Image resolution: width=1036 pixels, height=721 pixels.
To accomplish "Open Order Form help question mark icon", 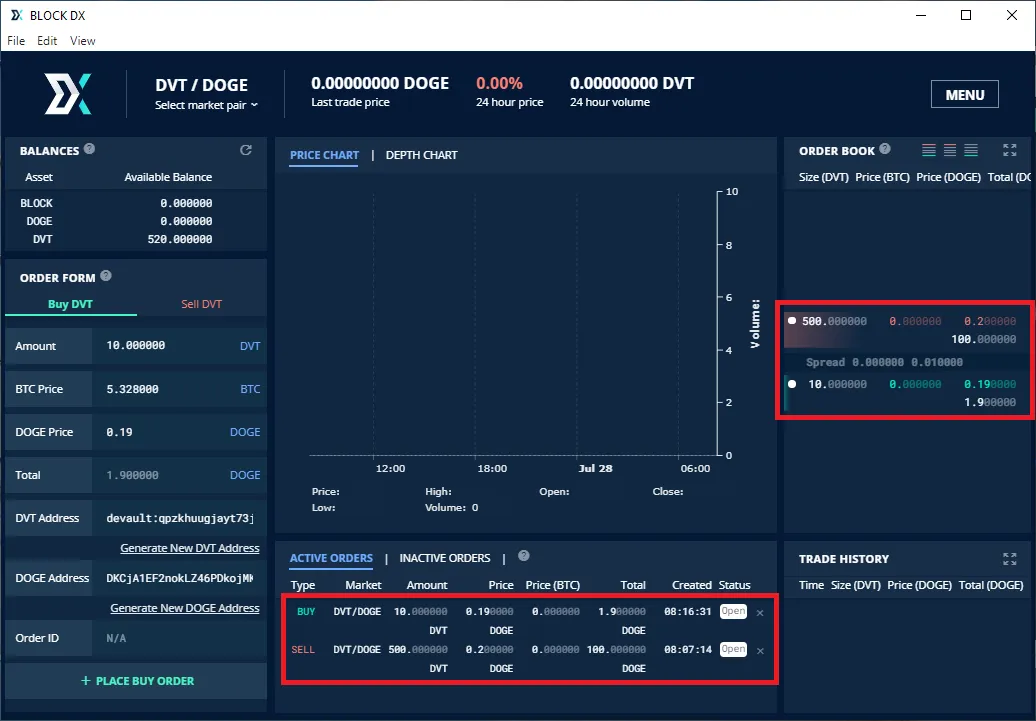I will (106, 276).
